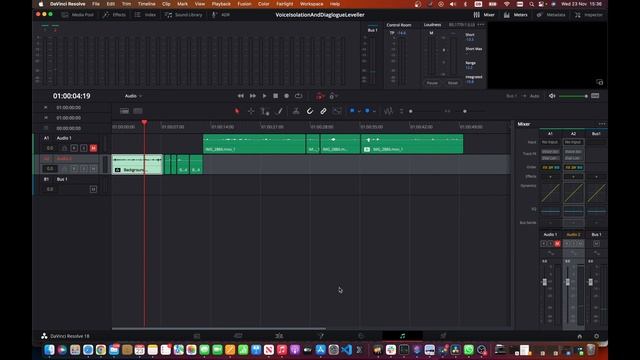Viewport: 640px width, 360px height.
Task: Open the Fairlight menu
Action: (284, 4)
